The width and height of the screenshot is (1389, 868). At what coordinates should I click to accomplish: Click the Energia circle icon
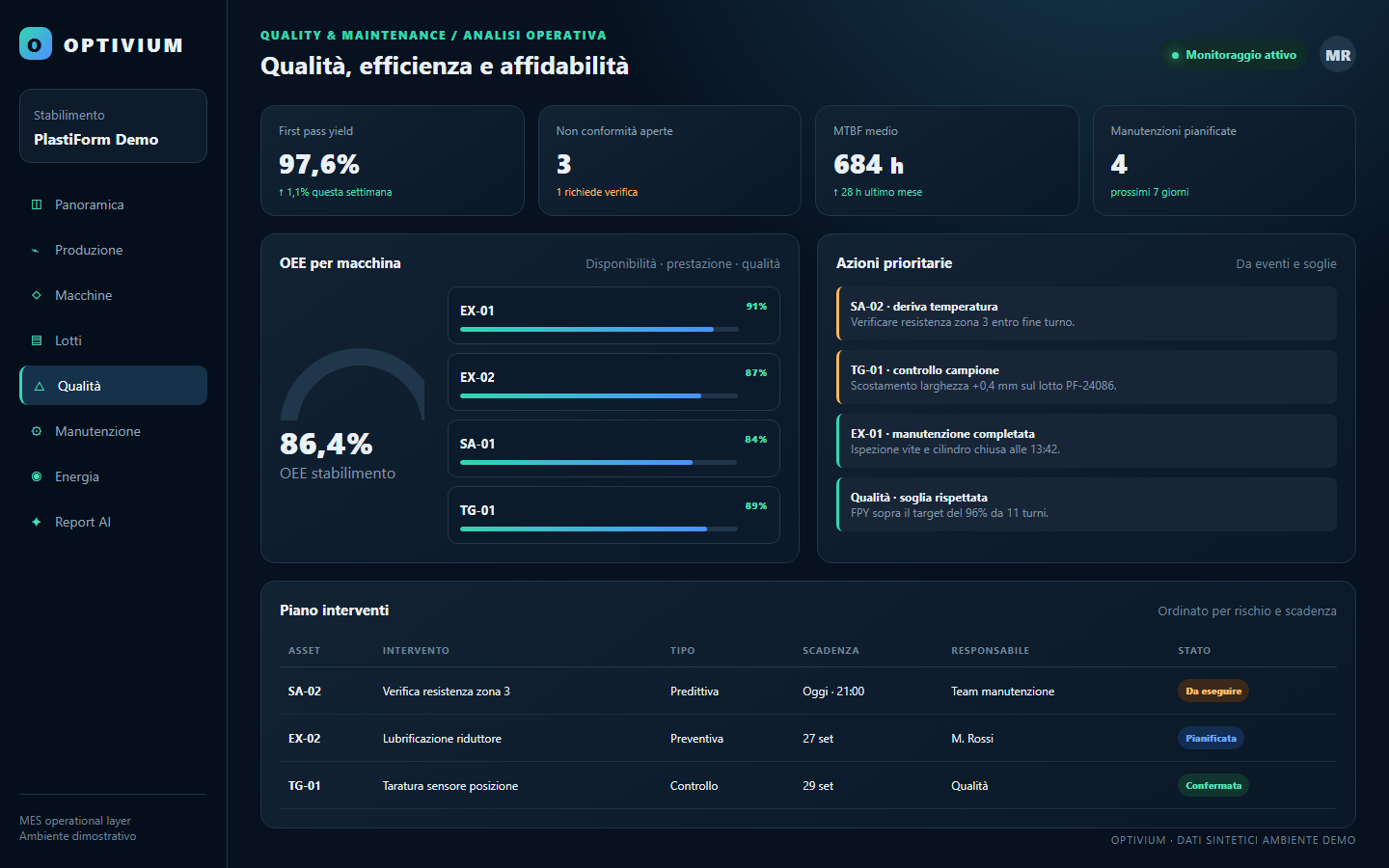(x=37, y=476)
